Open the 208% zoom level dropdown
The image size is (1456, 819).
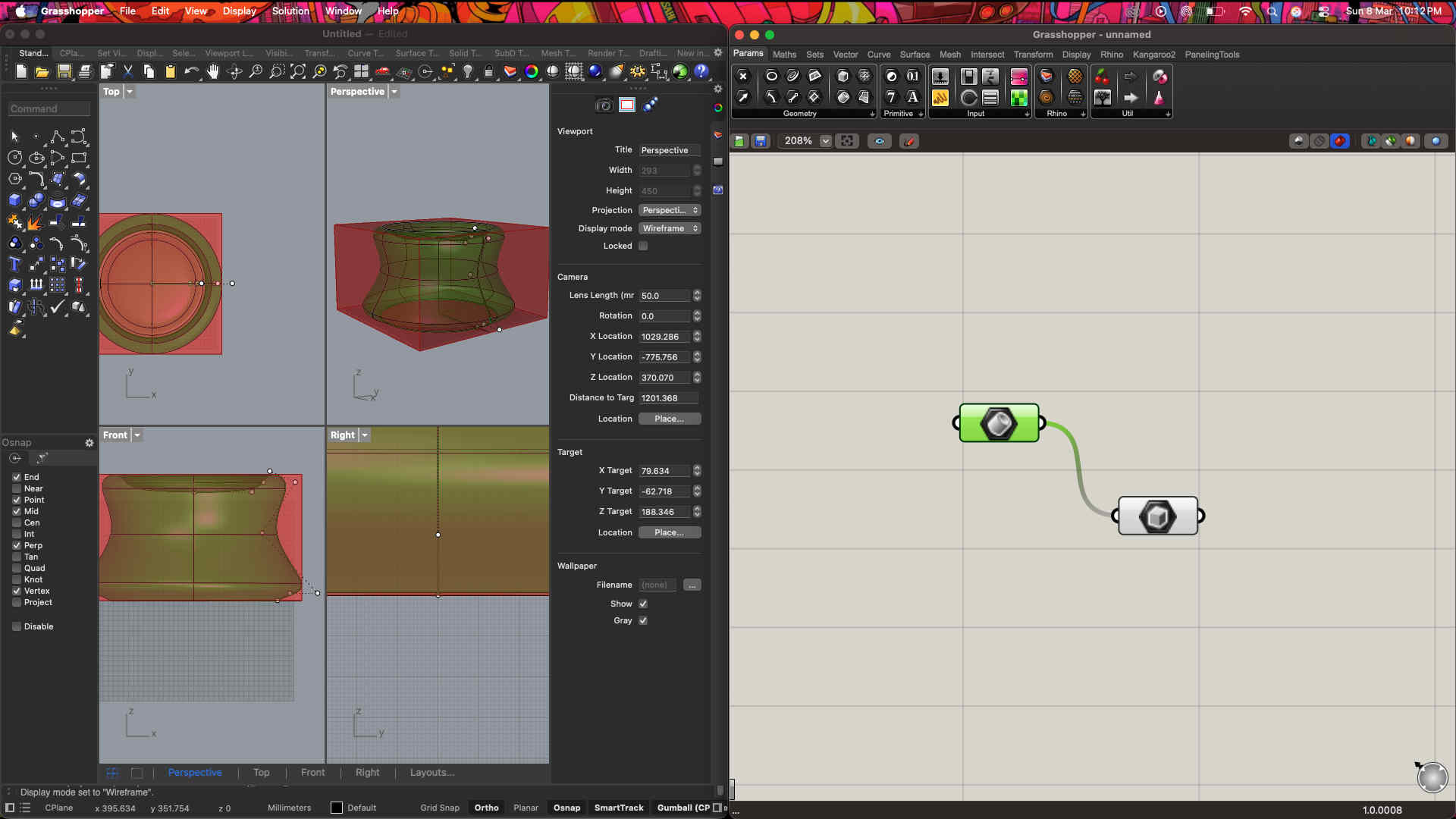(x=825, y=141)
